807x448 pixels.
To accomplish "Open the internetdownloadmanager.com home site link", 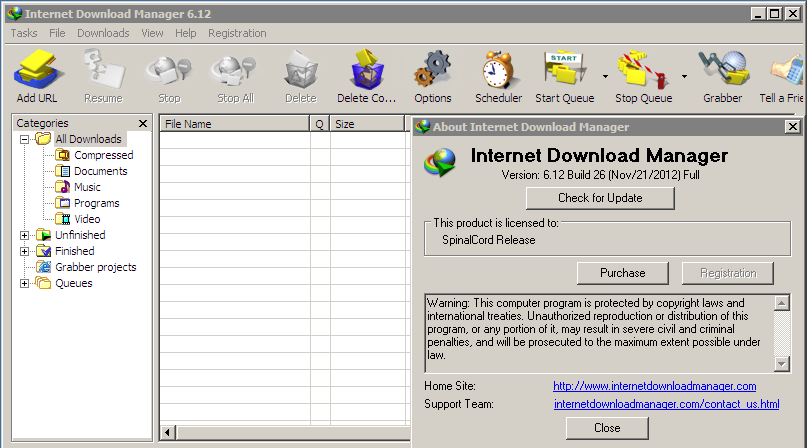I will (x=655, y=386).
